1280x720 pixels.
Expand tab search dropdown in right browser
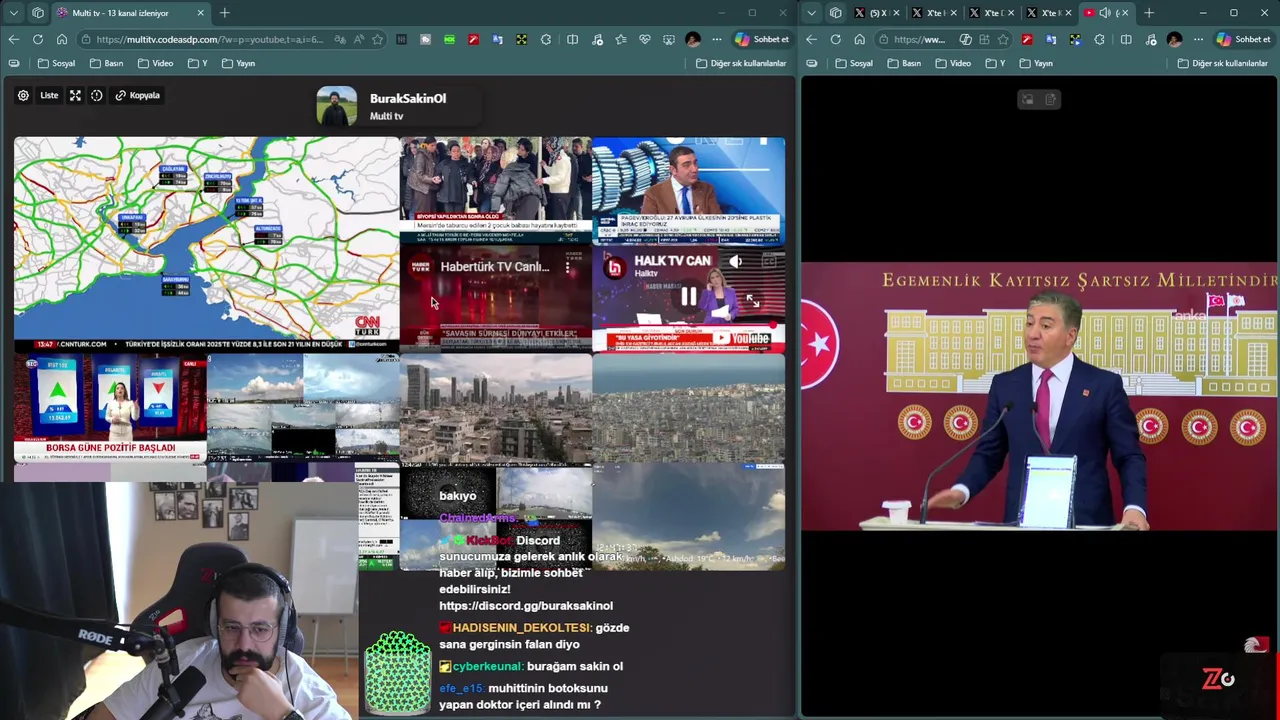pyautogui.click(x=811, y=13)
